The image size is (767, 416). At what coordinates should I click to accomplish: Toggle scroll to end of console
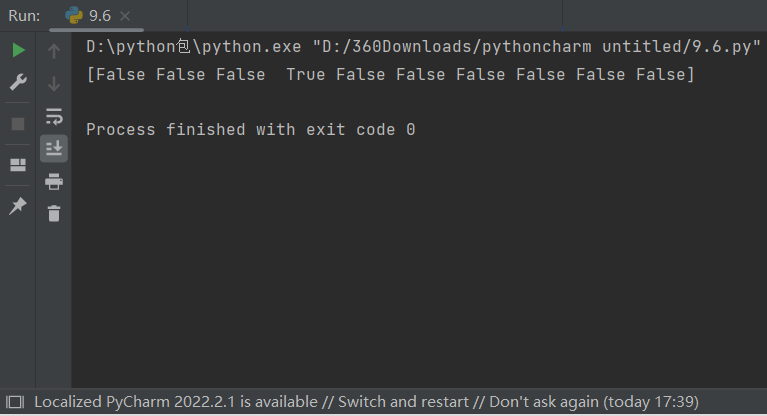54,148
